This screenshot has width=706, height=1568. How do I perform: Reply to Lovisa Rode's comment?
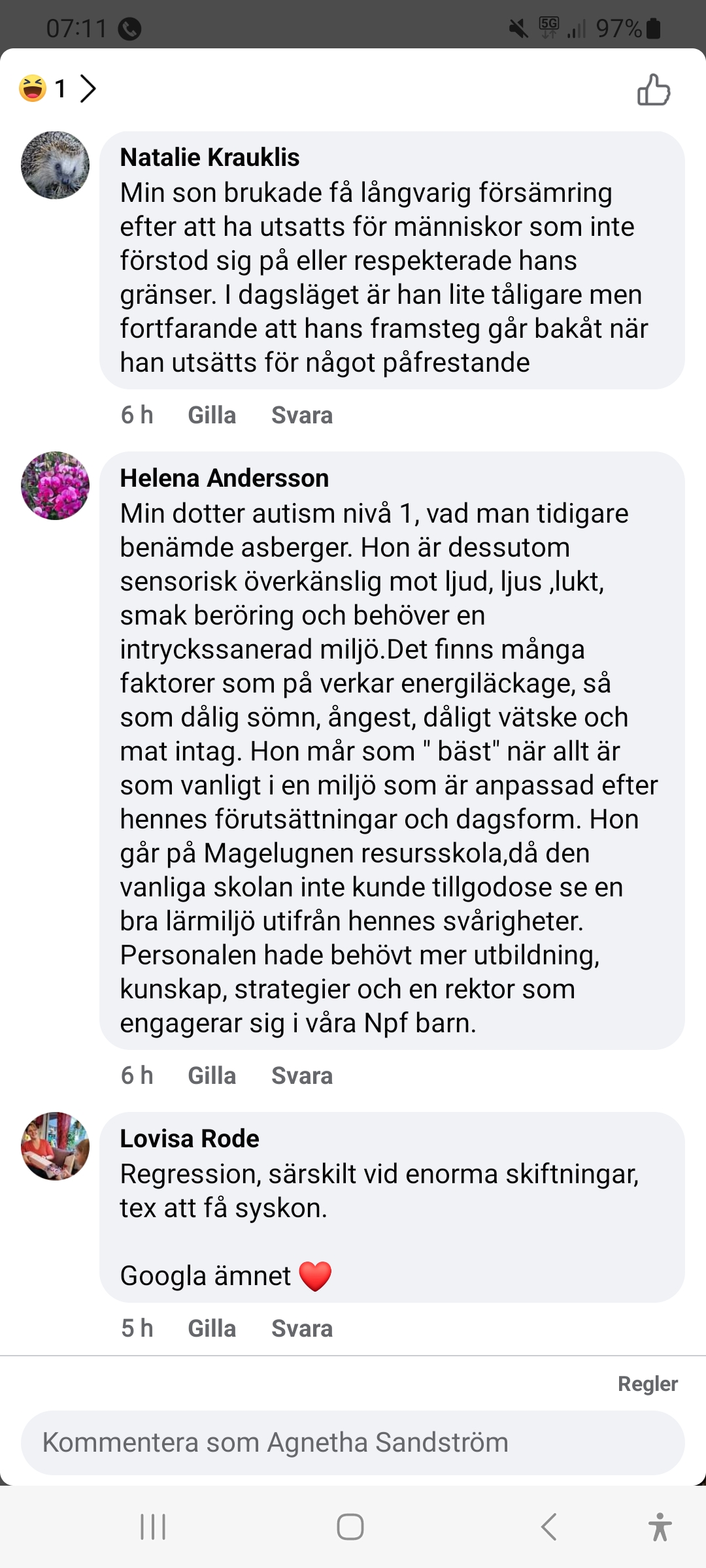(301, 1328)
